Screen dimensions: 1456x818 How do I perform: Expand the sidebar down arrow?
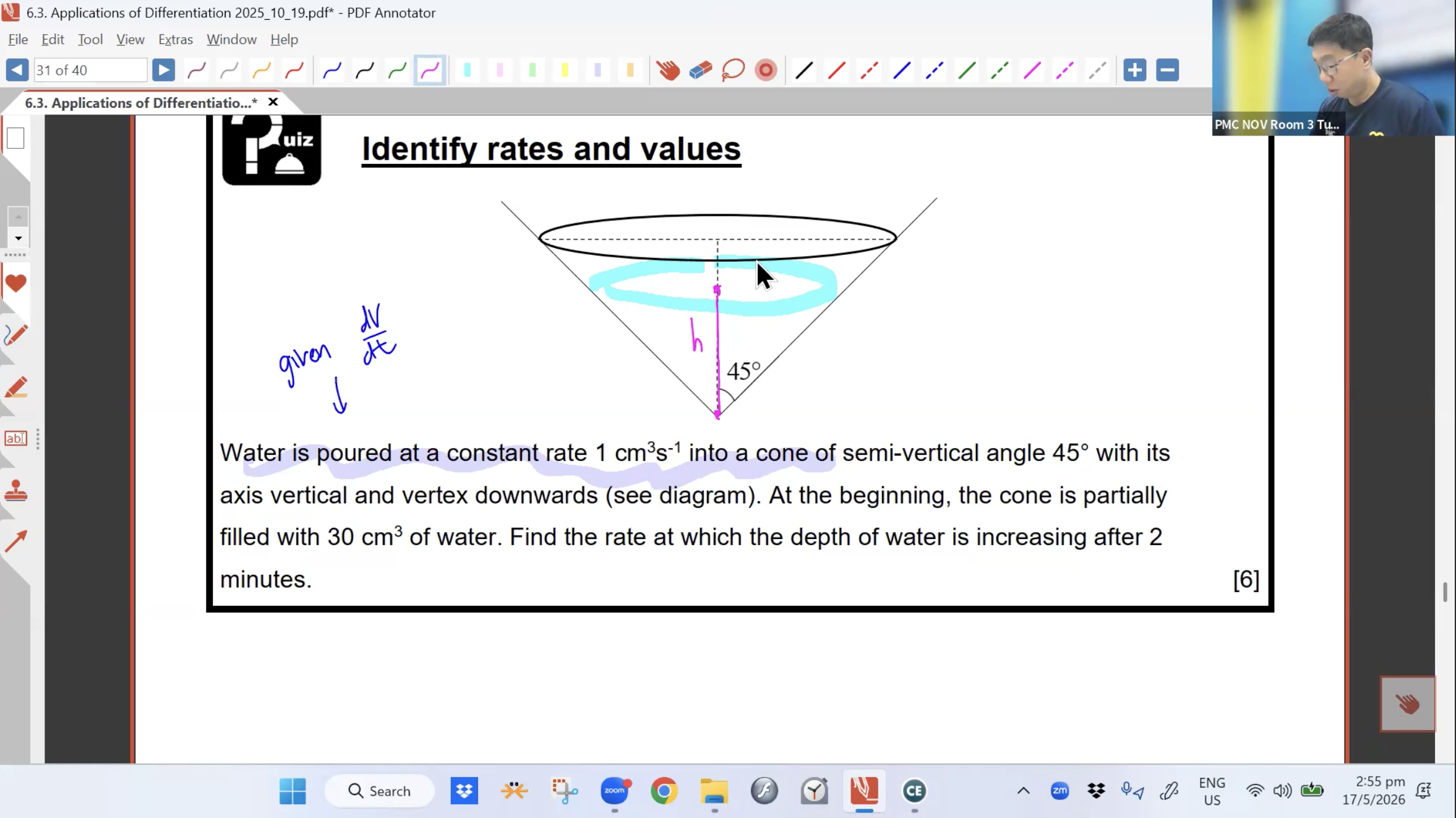18,238
